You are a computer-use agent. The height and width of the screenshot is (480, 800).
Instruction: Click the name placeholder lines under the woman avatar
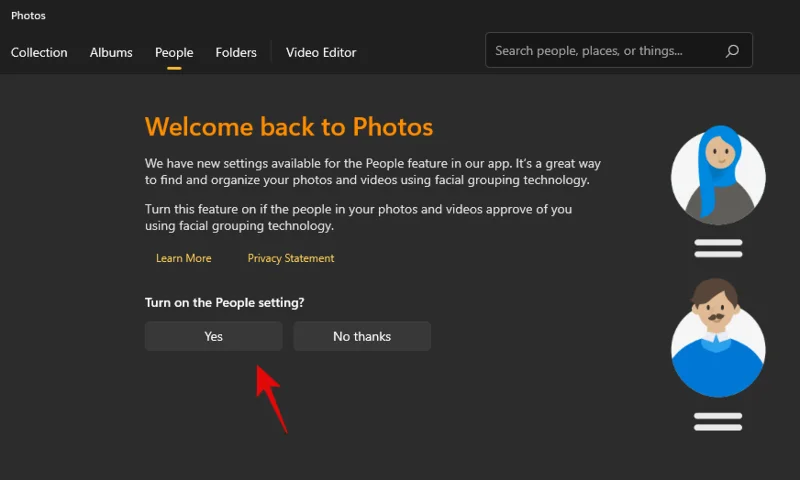tap(717, 248)
